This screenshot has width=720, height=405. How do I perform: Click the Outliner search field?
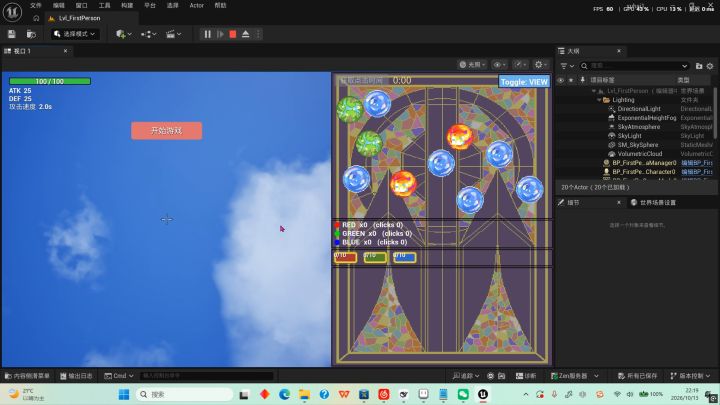635,66
